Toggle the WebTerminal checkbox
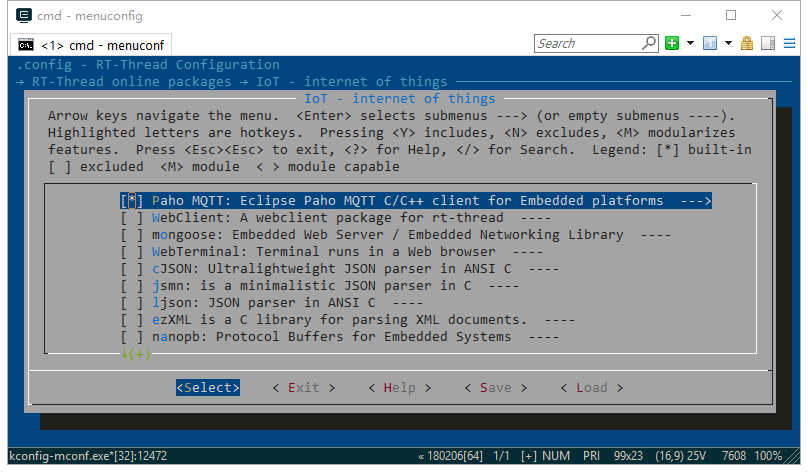The image size is (808, 472). click(131, 251)
